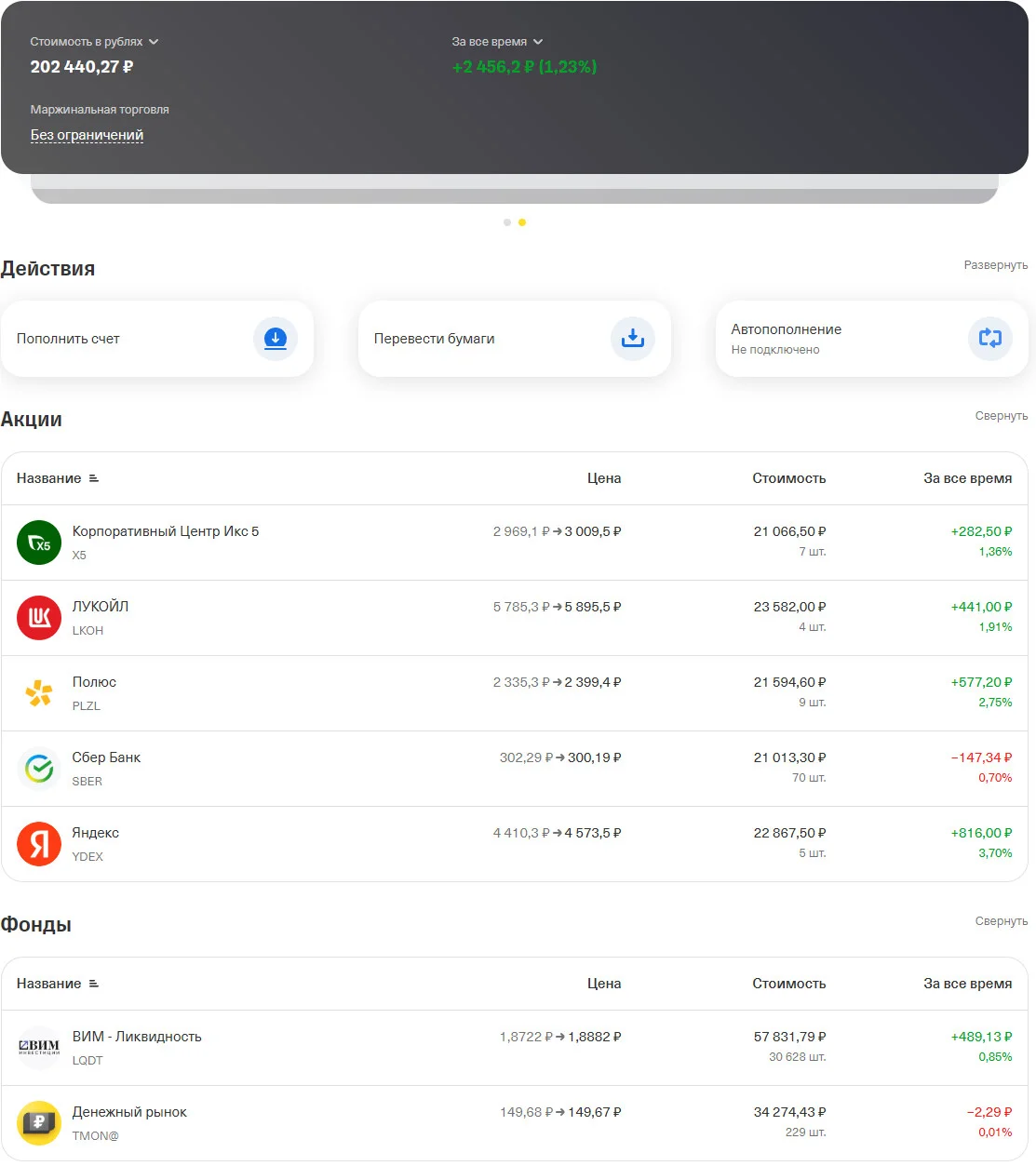Click the portfolio value 202 440,27 ₽
Image resolution: width=1036 pixels, height=1166 pixels.
(x=82, y=67)
